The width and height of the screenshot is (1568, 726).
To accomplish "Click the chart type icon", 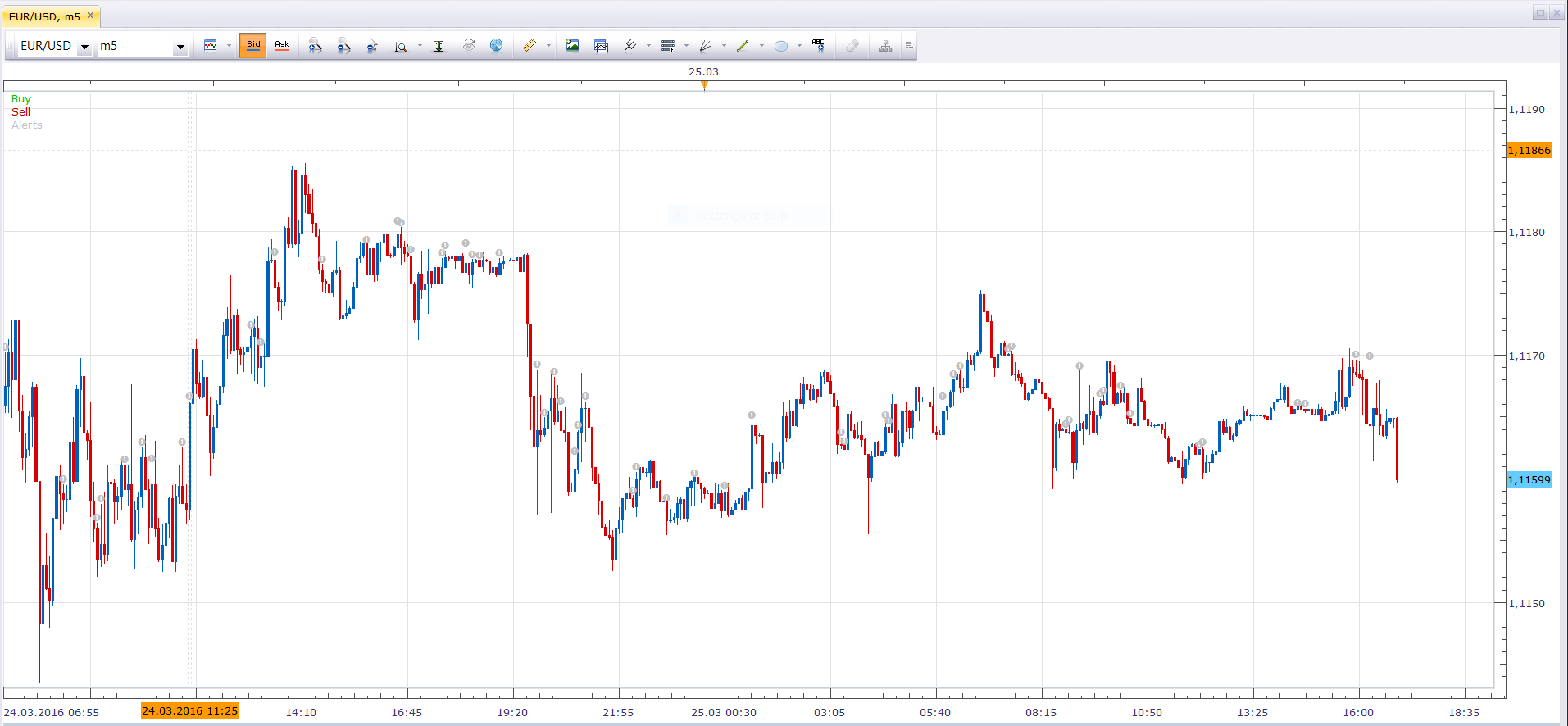I will [x=211, y=46].
